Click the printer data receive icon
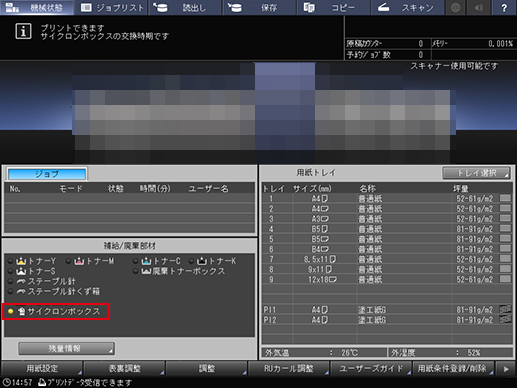This screenshot has width=517, height=388. pyautogui.click(x=42, y=382)
